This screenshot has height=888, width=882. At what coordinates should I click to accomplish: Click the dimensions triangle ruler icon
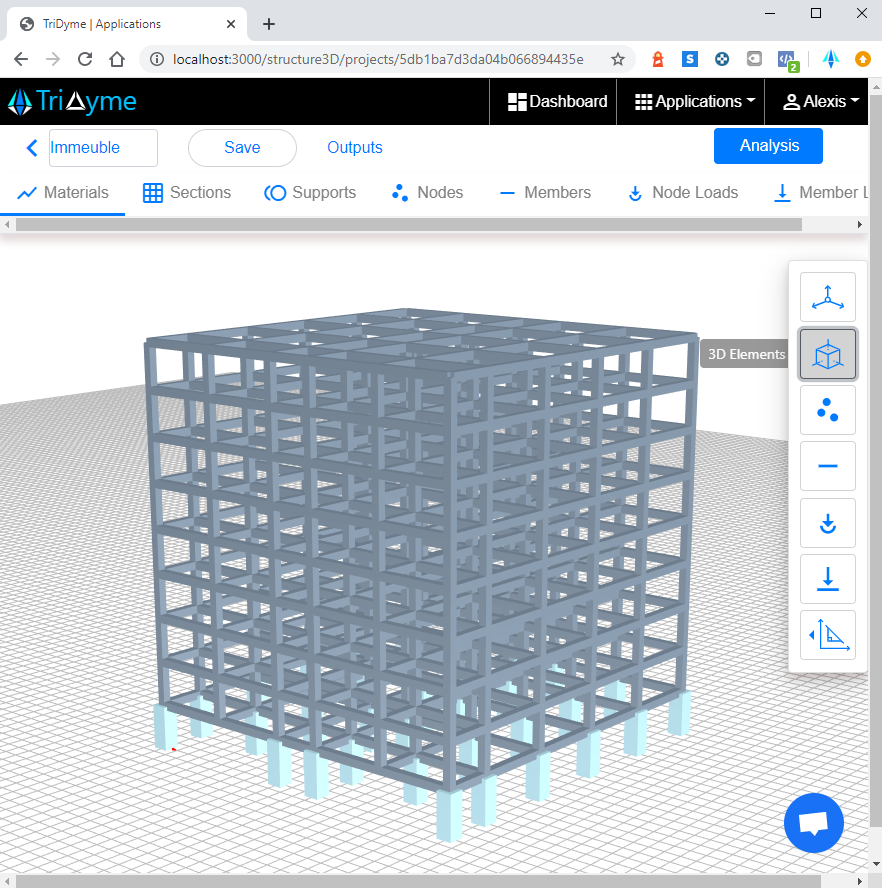coord(828,635)
